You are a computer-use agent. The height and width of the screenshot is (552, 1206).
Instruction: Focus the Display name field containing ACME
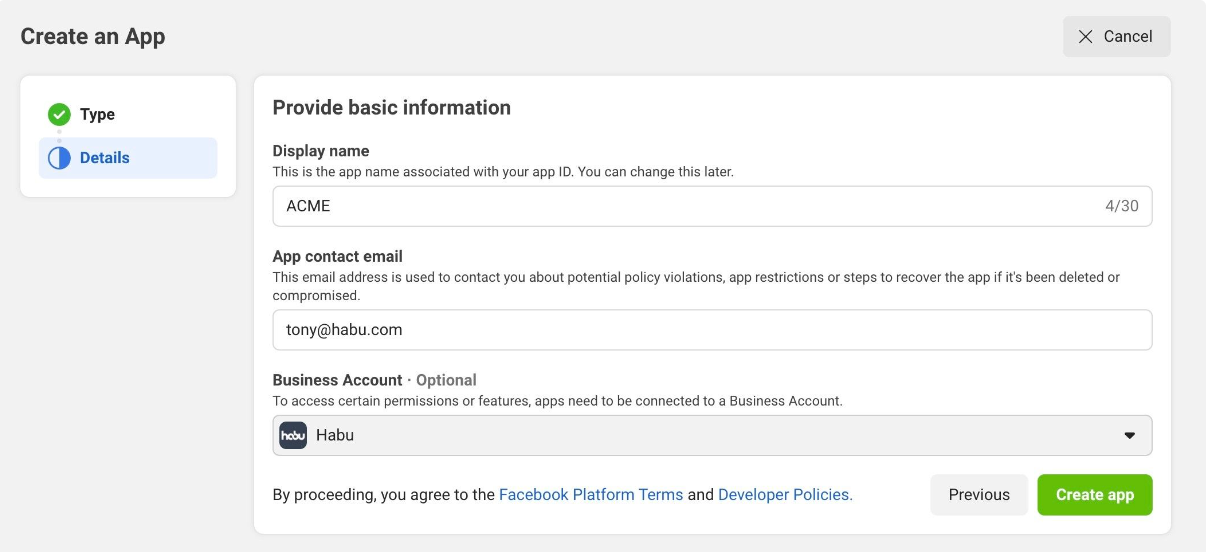tap(712, 206)
